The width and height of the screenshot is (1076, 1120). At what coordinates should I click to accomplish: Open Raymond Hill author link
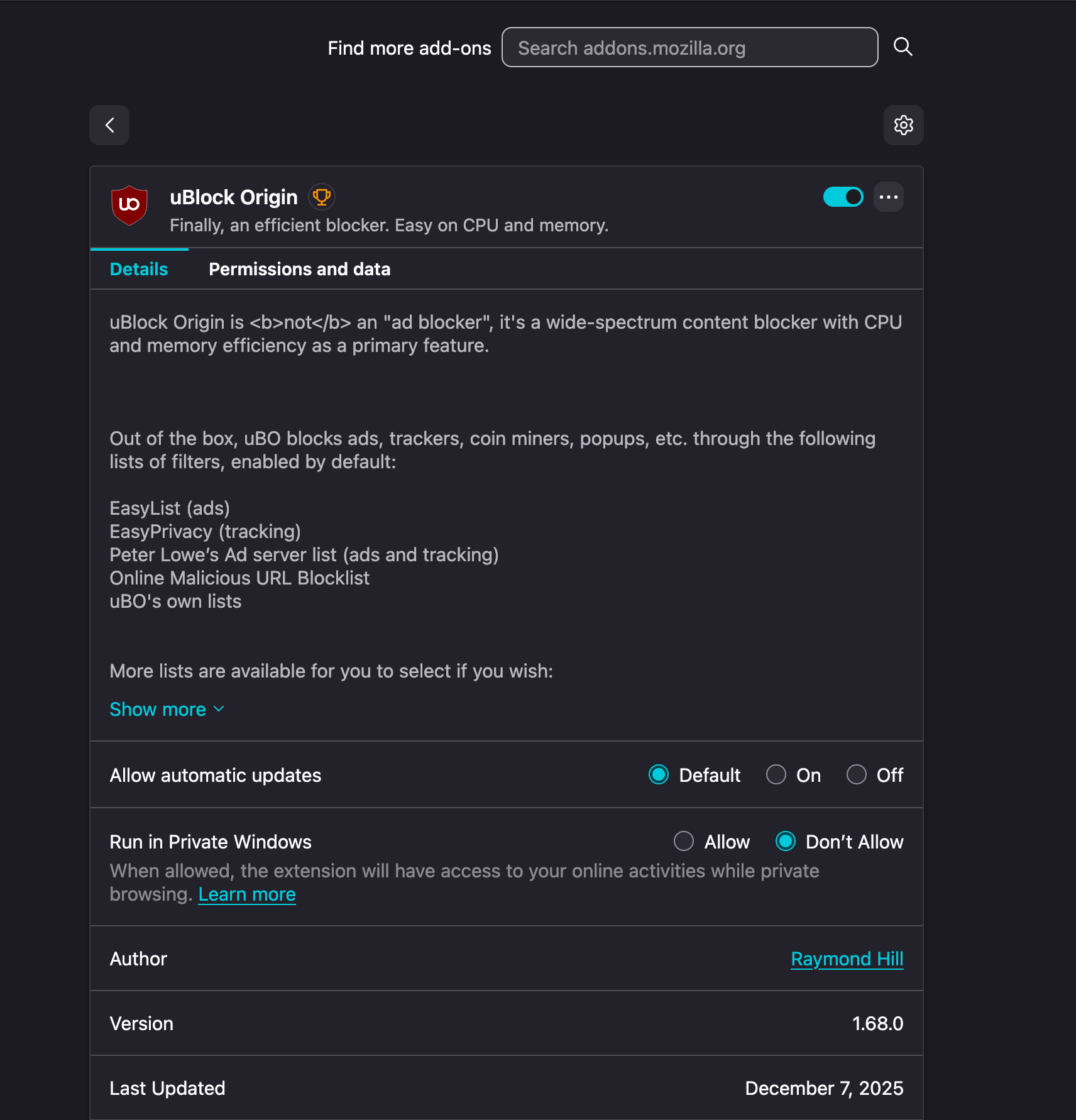click(847, 959)
